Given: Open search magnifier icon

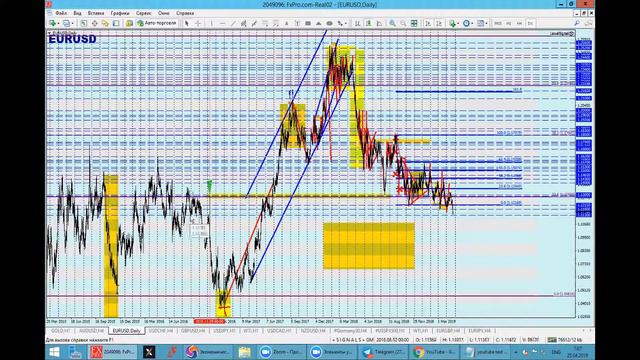Looking at the screenshot, I should [x=577, y=23].
